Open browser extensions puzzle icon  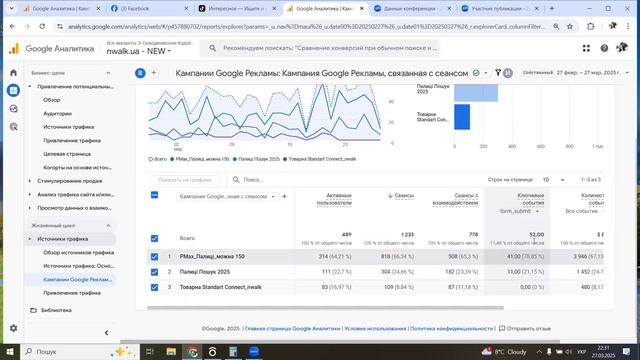(591, 26)
